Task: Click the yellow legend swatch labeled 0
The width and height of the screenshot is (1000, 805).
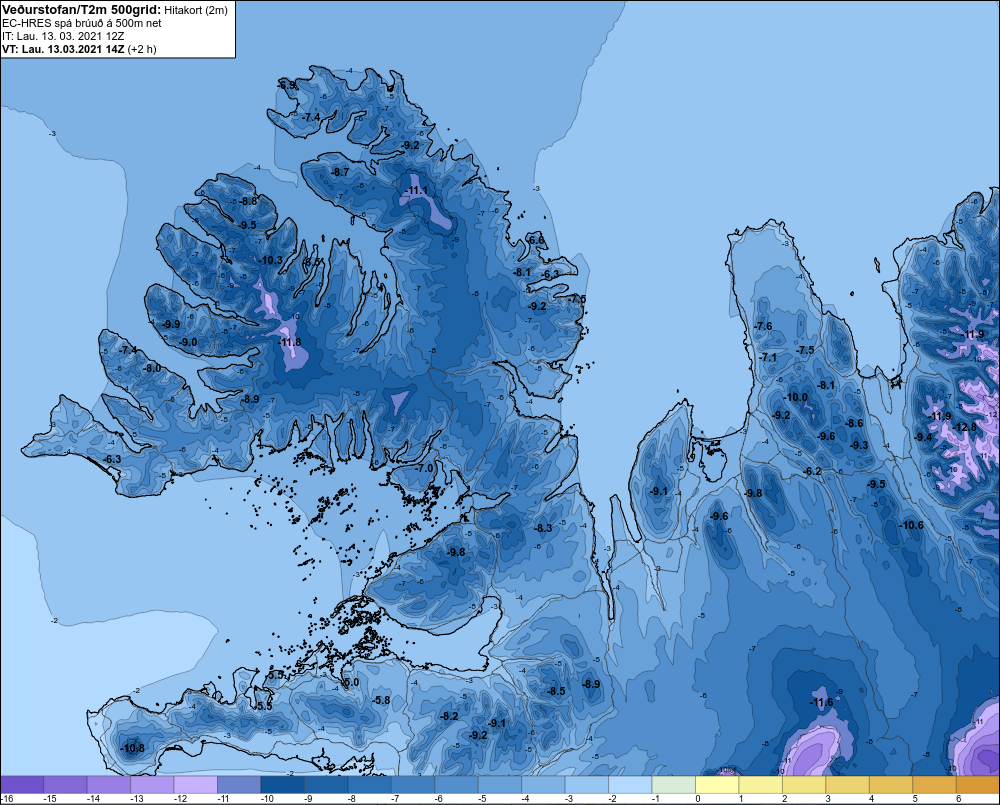Action: (x=717, y=785)
